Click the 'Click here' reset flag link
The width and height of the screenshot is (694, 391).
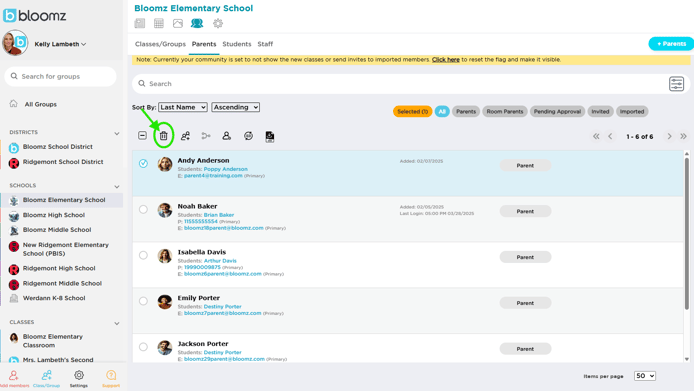445,59
